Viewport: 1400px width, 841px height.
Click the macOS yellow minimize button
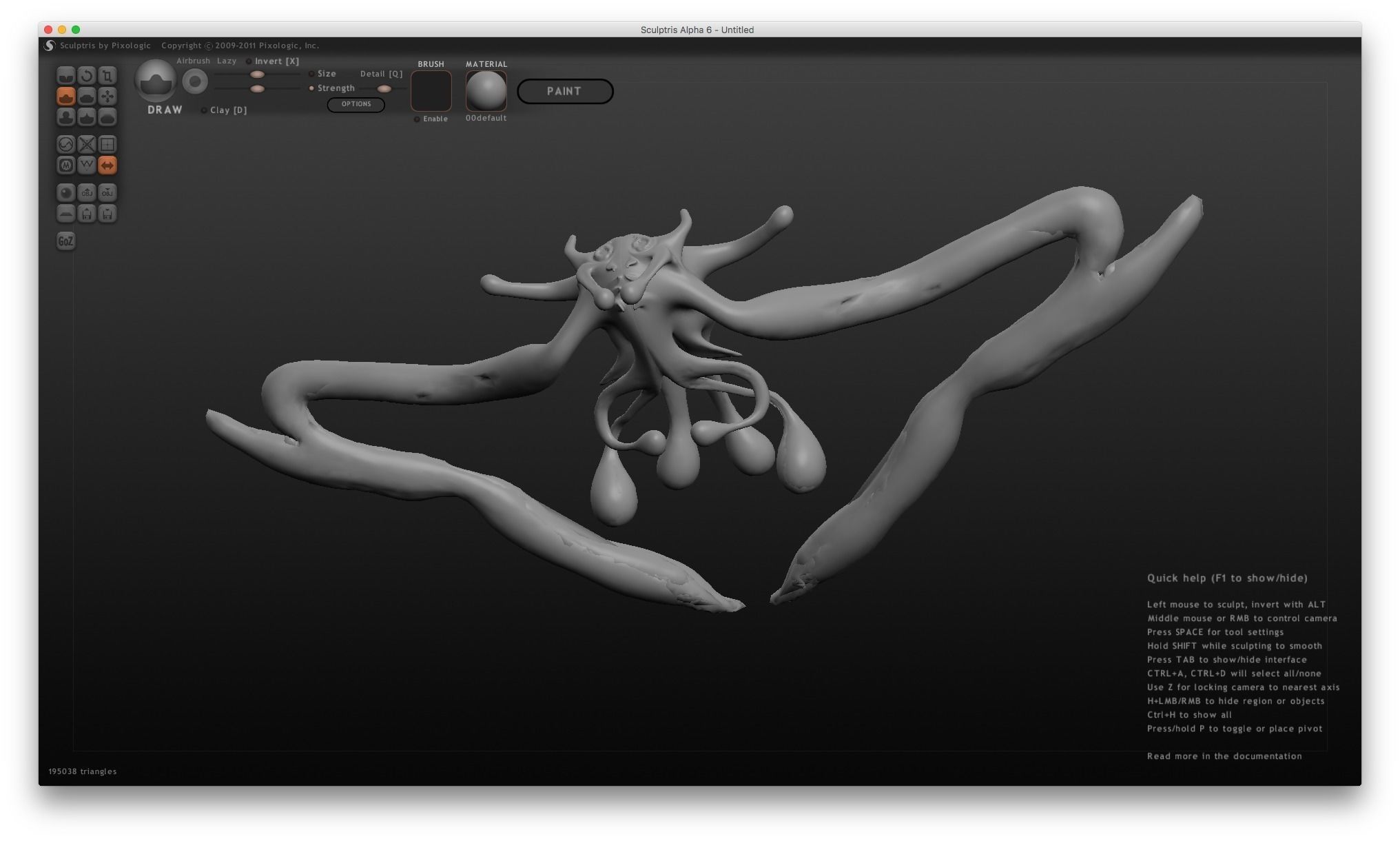[x=62, y=30]
